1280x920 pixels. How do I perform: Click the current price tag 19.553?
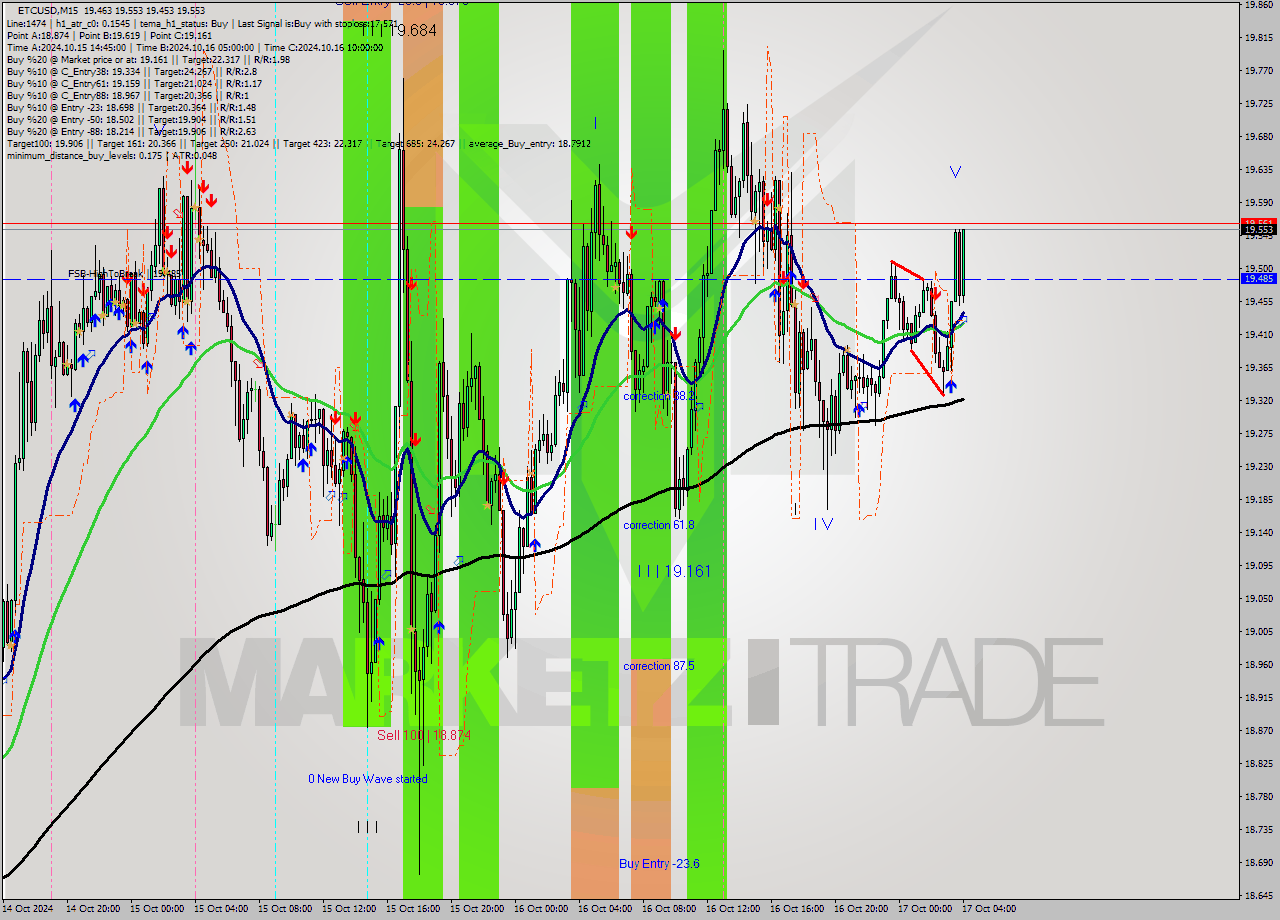click(x=1257, y=230)
